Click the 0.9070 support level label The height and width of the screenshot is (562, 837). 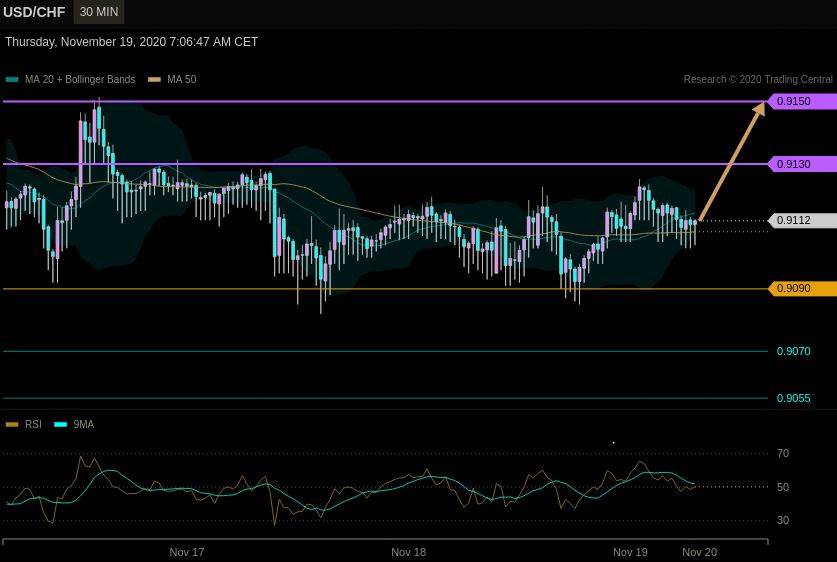click(793, 351)
